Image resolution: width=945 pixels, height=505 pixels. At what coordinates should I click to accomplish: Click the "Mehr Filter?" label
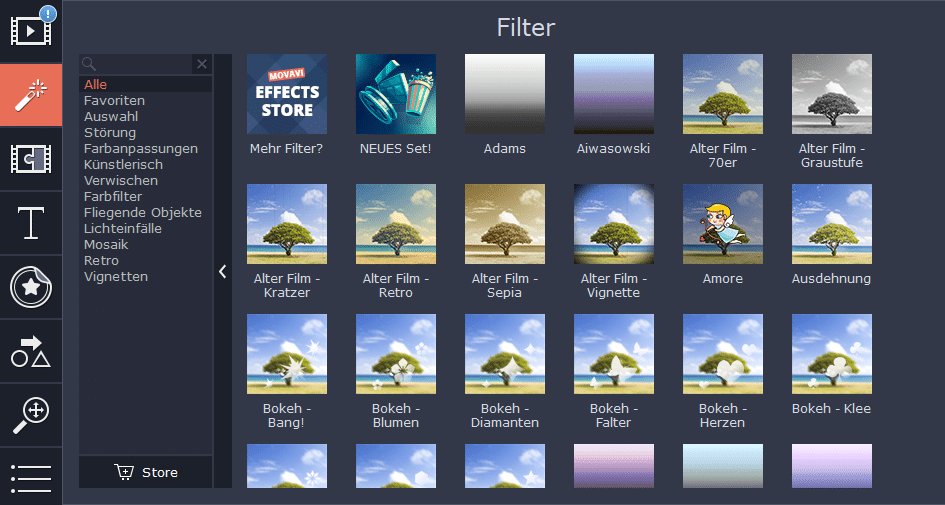pyautogui.click(x=287, y=149)
